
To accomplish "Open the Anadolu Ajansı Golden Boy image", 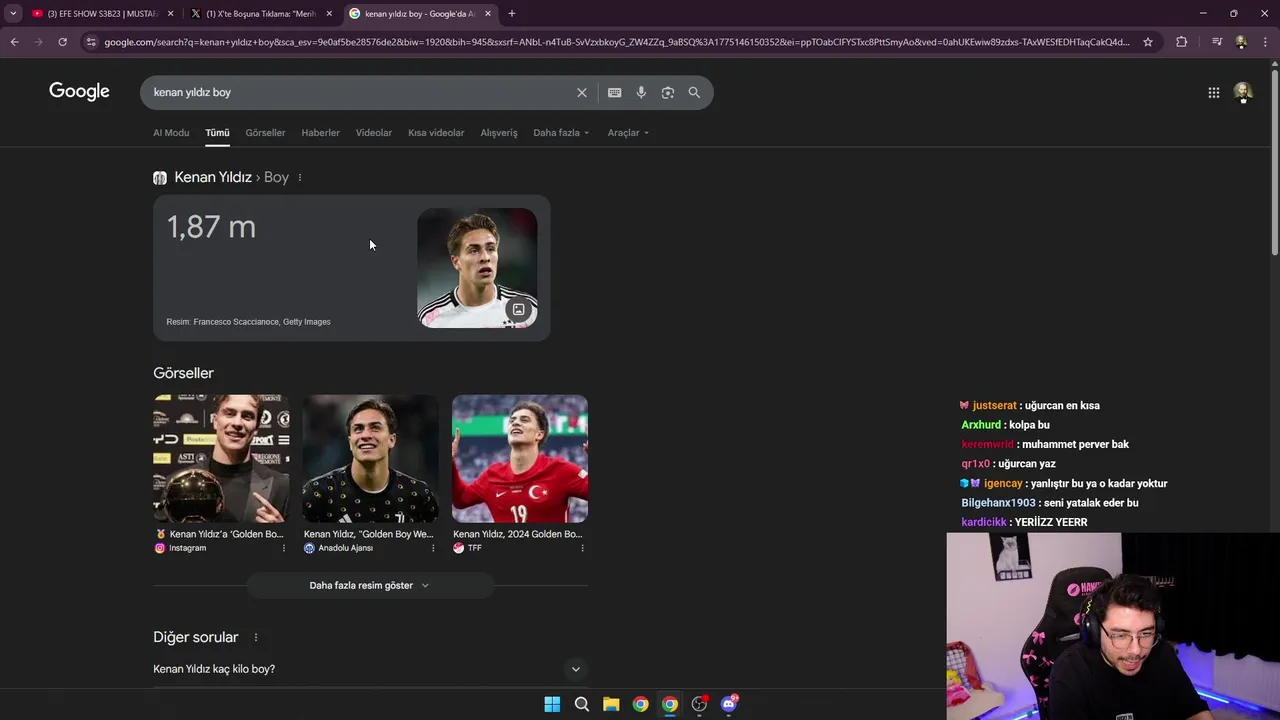I will [370, 458].
